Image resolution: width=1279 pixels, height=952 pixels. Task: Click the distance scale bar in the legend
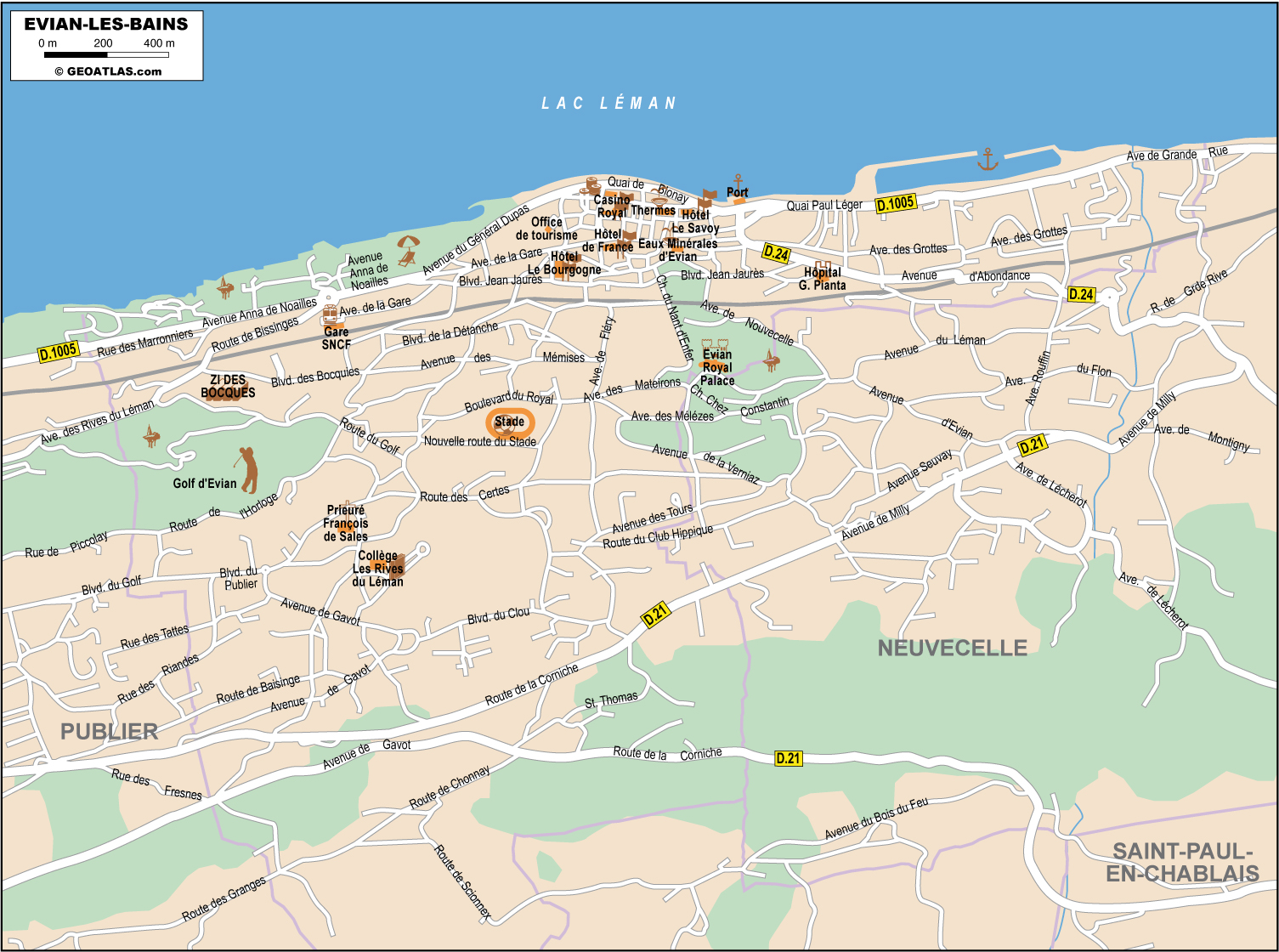pos(106,55)
